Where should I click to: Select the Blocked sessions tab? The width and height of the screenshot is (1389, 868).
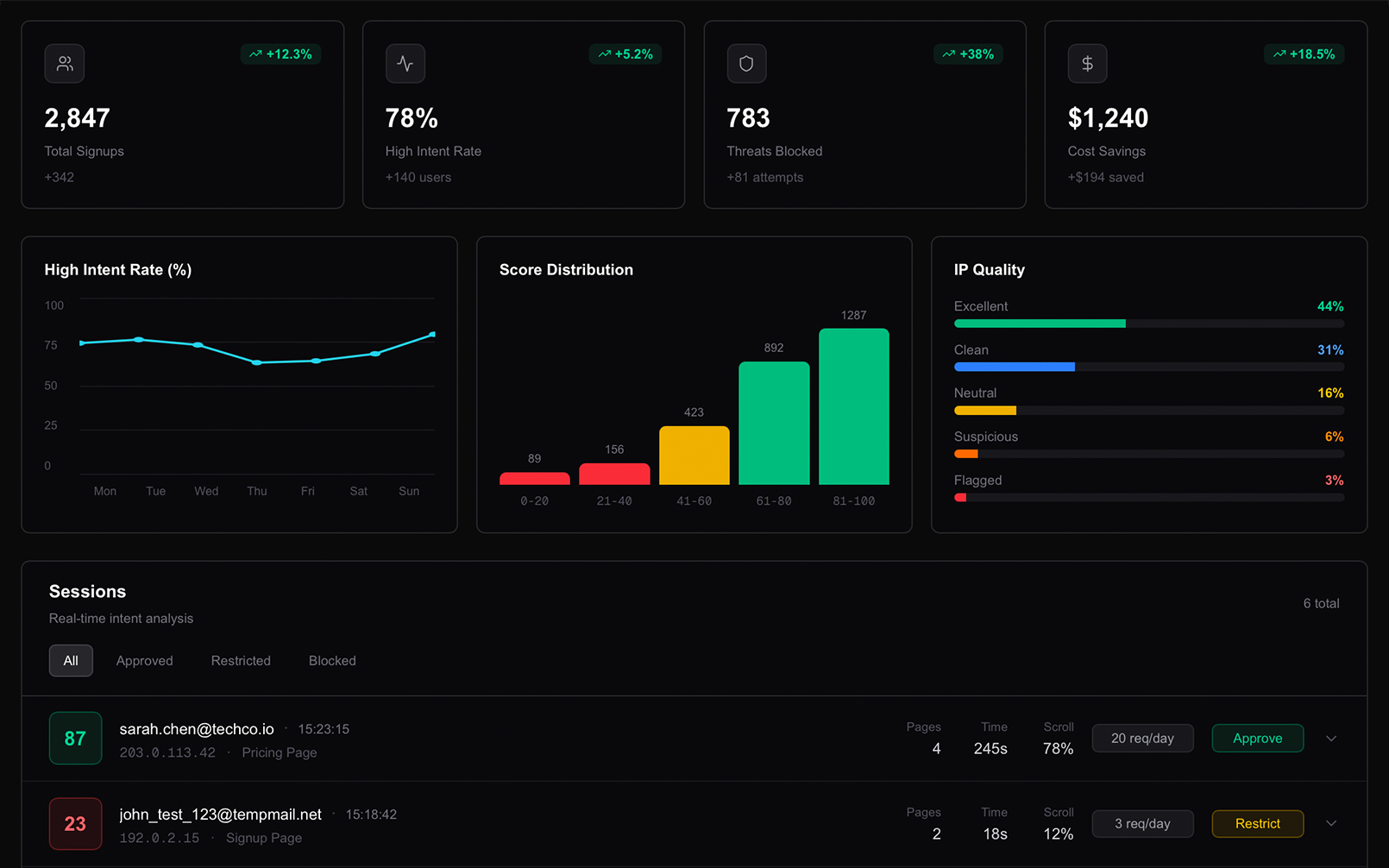tap(331, 660)
